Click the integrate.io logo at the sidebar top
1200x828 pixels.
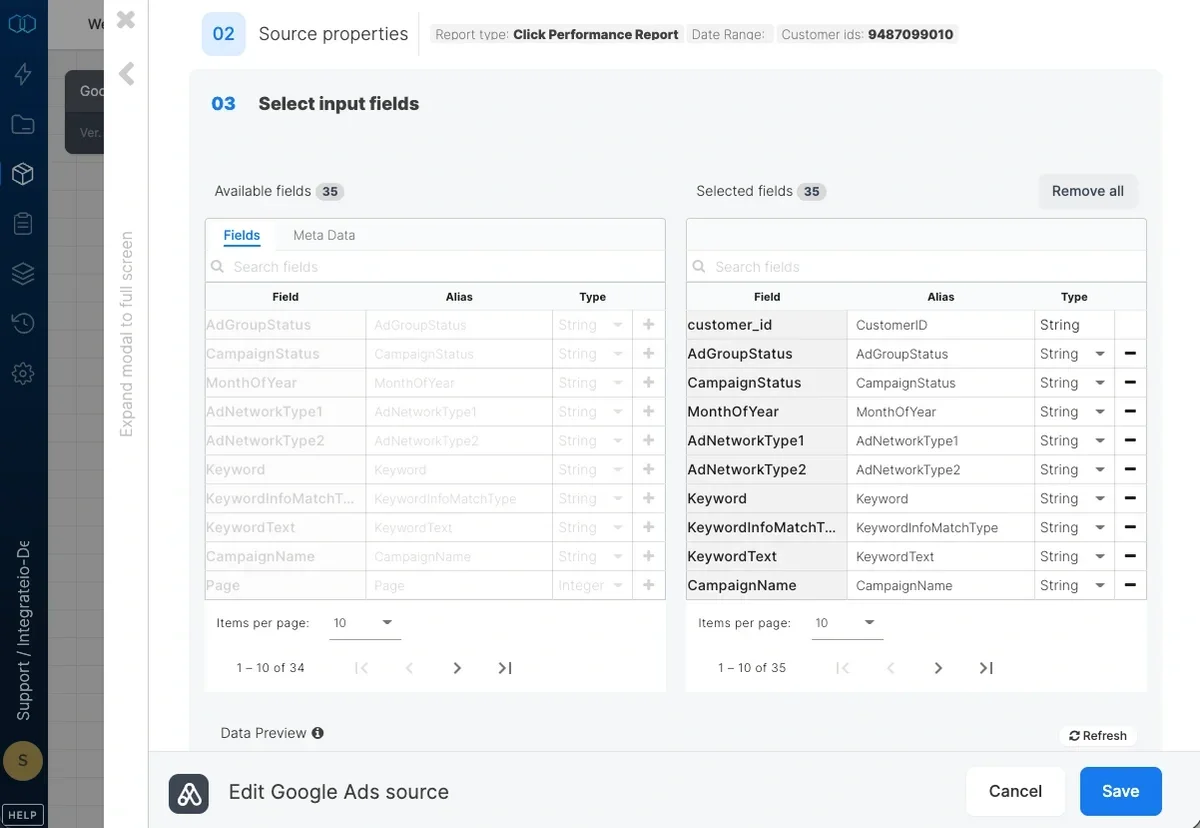click(23, 23)
